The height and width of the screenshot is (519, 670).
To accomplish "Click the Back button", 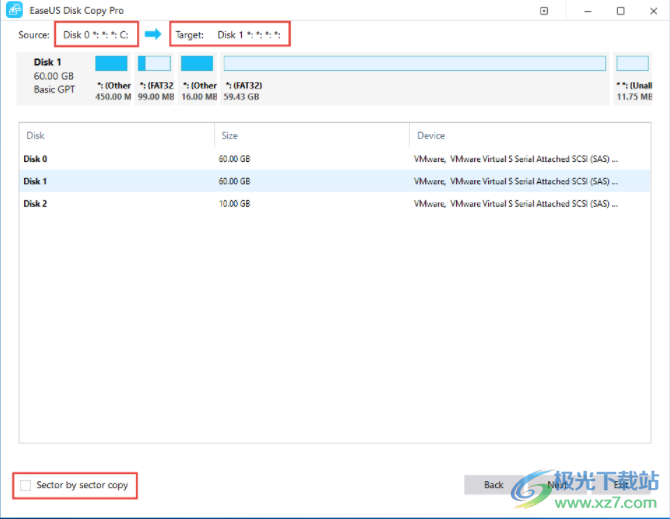I will coord(494,485).
